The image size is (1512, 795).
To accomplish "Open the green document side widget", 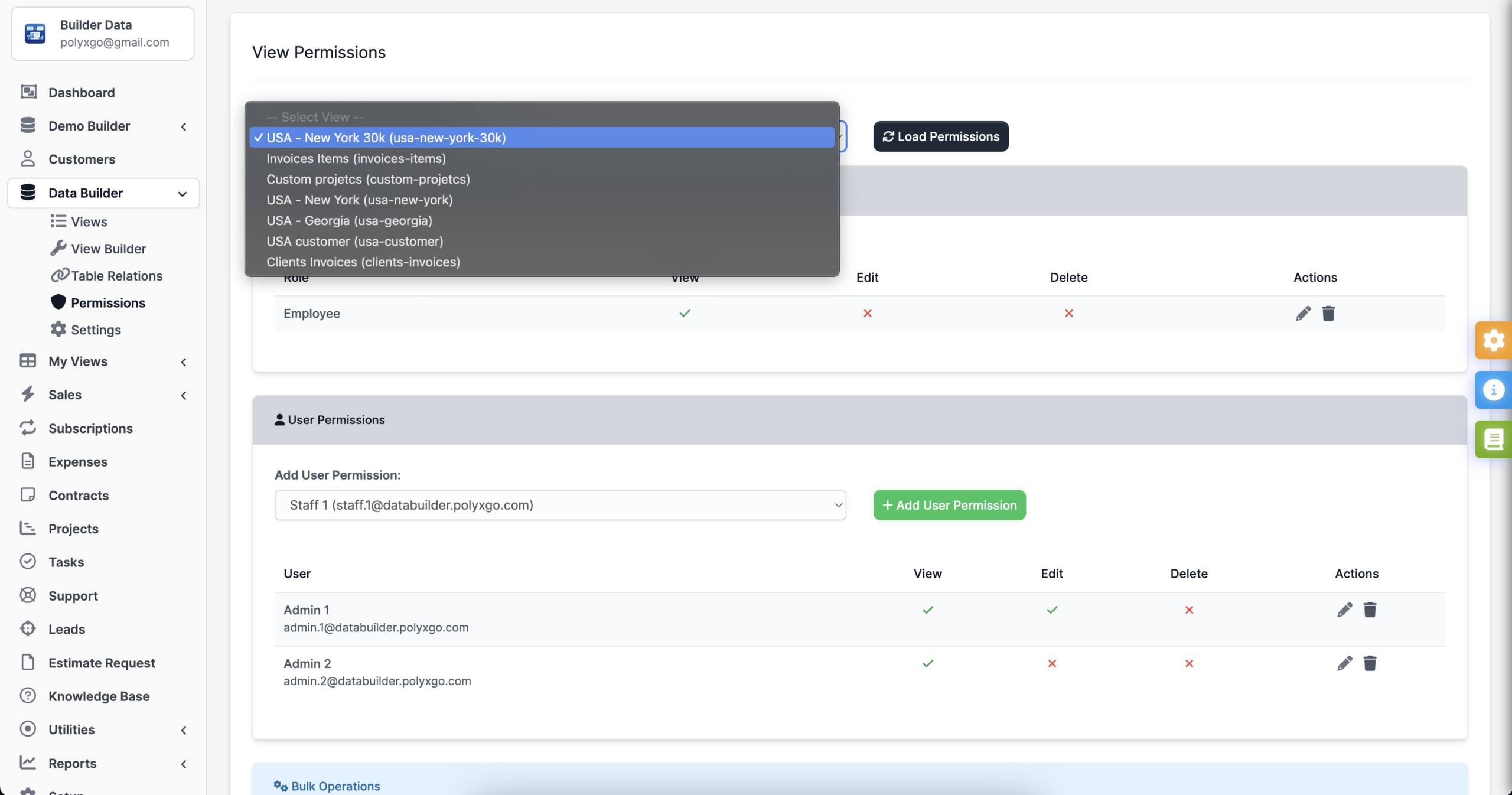I will click(1493, 439).
